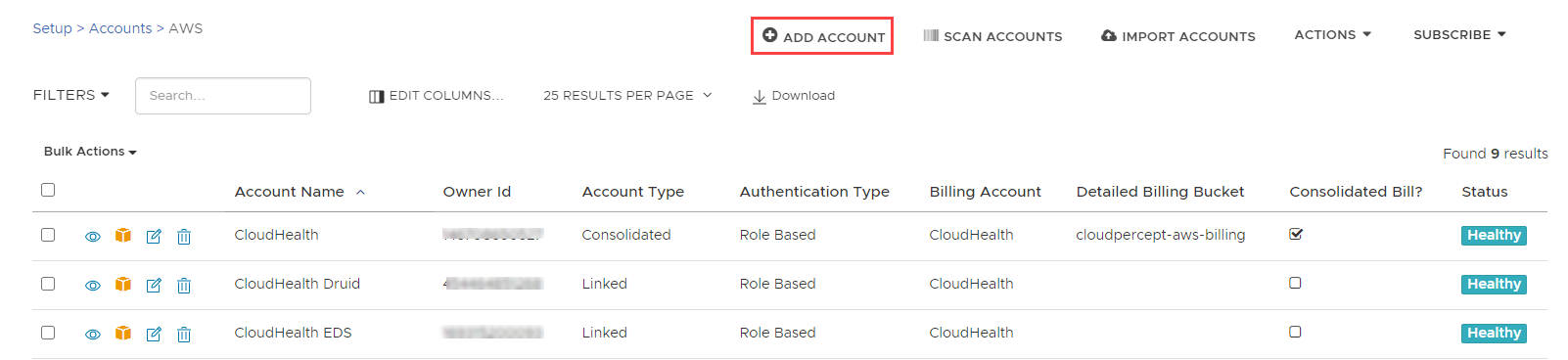Click orange cube icon for CloudHealth Druid
This screenshot has height=360, width=1568.
pos(123,285)
